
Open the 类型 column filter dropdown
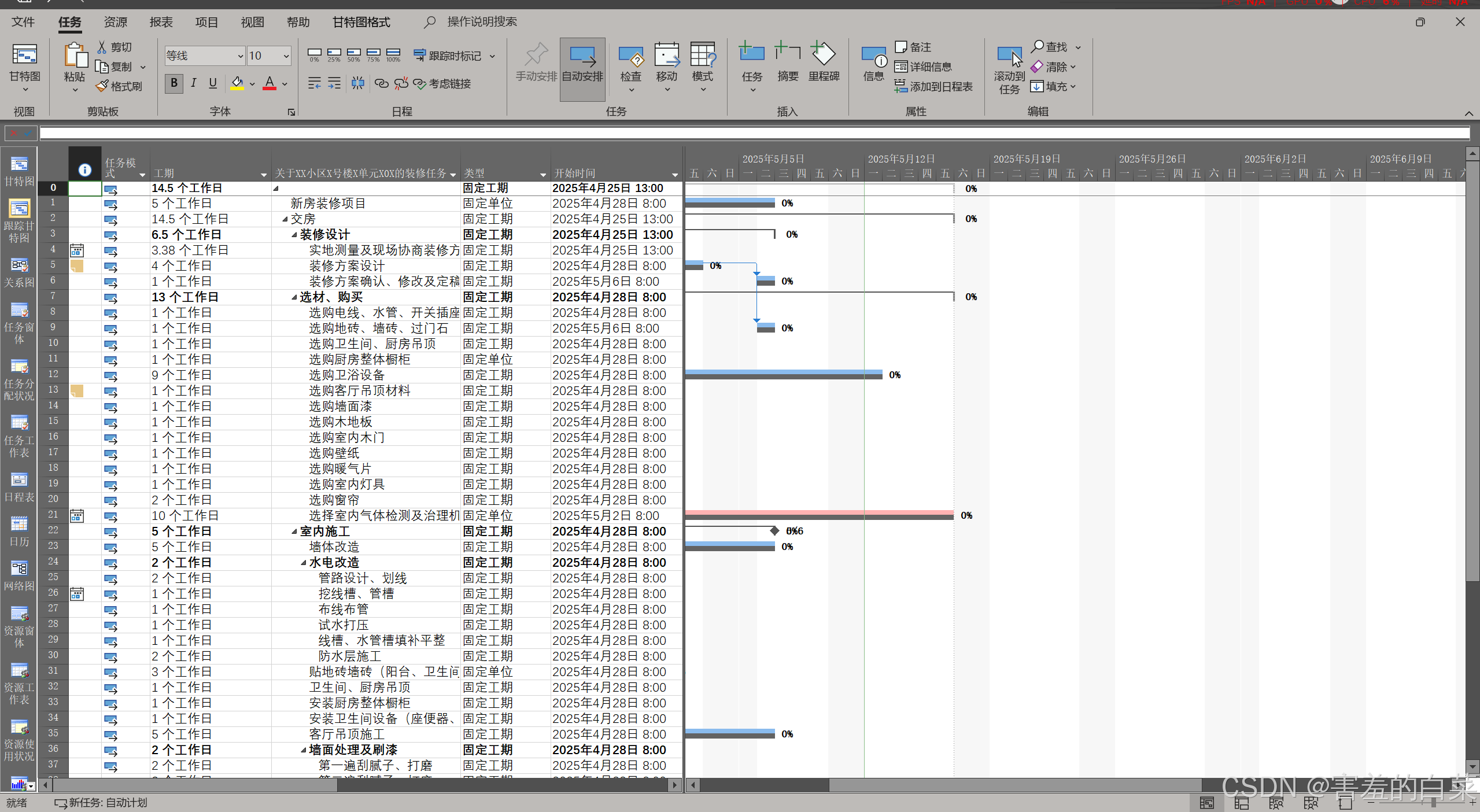(542, 175)
